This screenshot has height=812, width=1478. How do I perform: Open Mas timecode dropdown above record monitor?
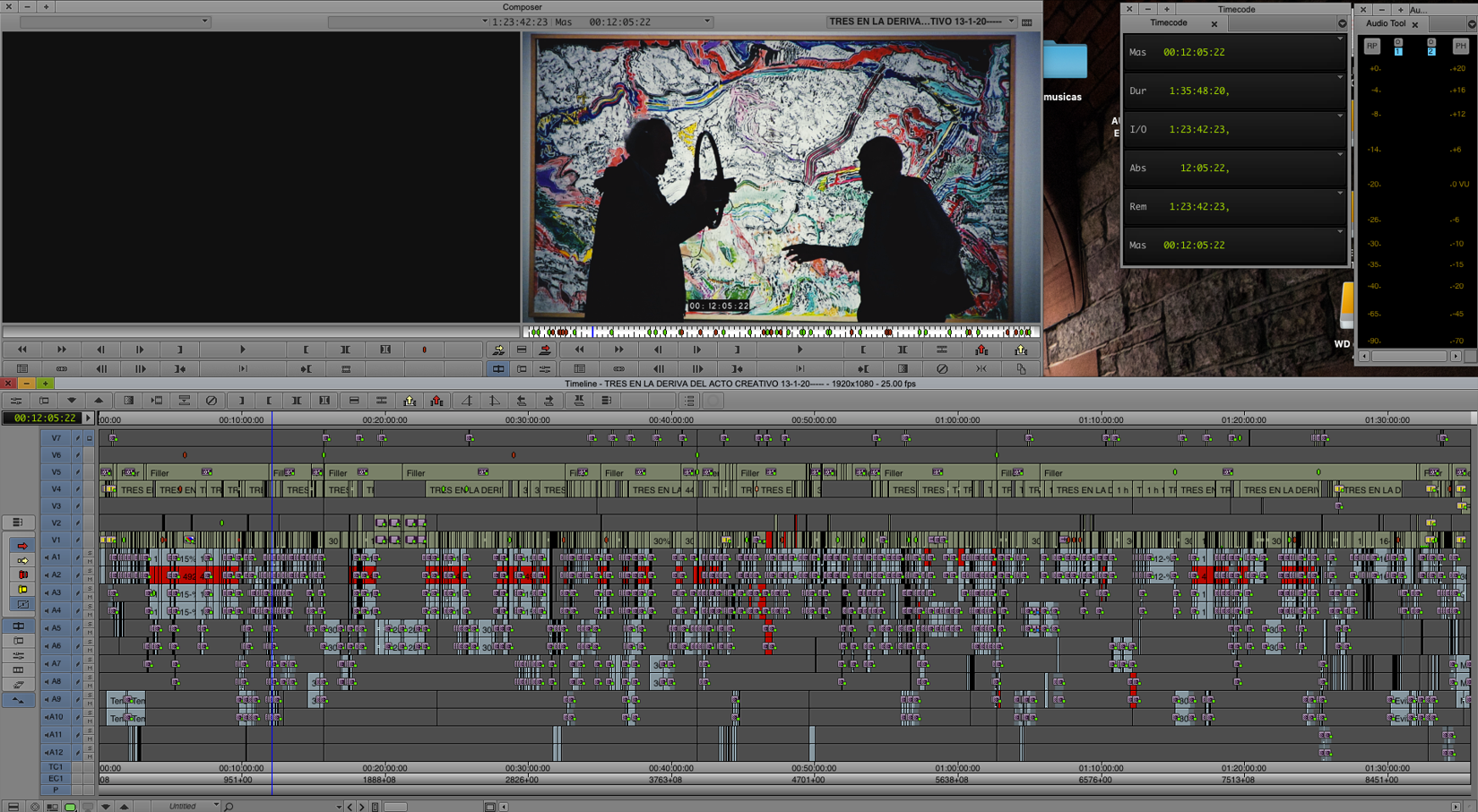(707, 22)
